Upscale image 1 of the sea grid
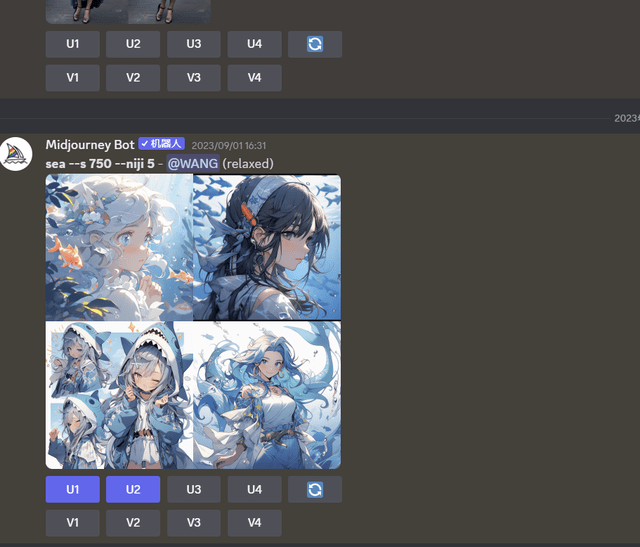The height and width of the screenshot is (547, 640). (x=73, y=489)
